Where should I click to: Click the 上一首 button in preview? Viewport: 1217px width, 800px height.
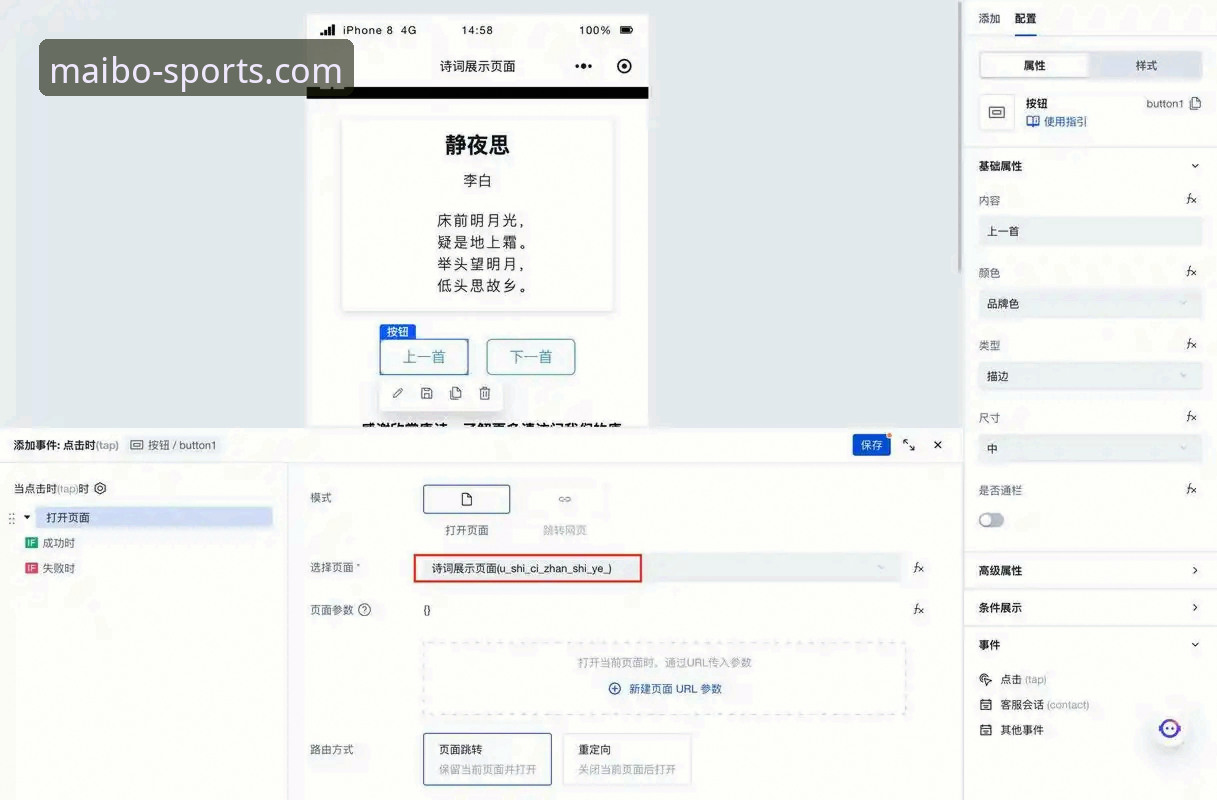pos(424,357)
